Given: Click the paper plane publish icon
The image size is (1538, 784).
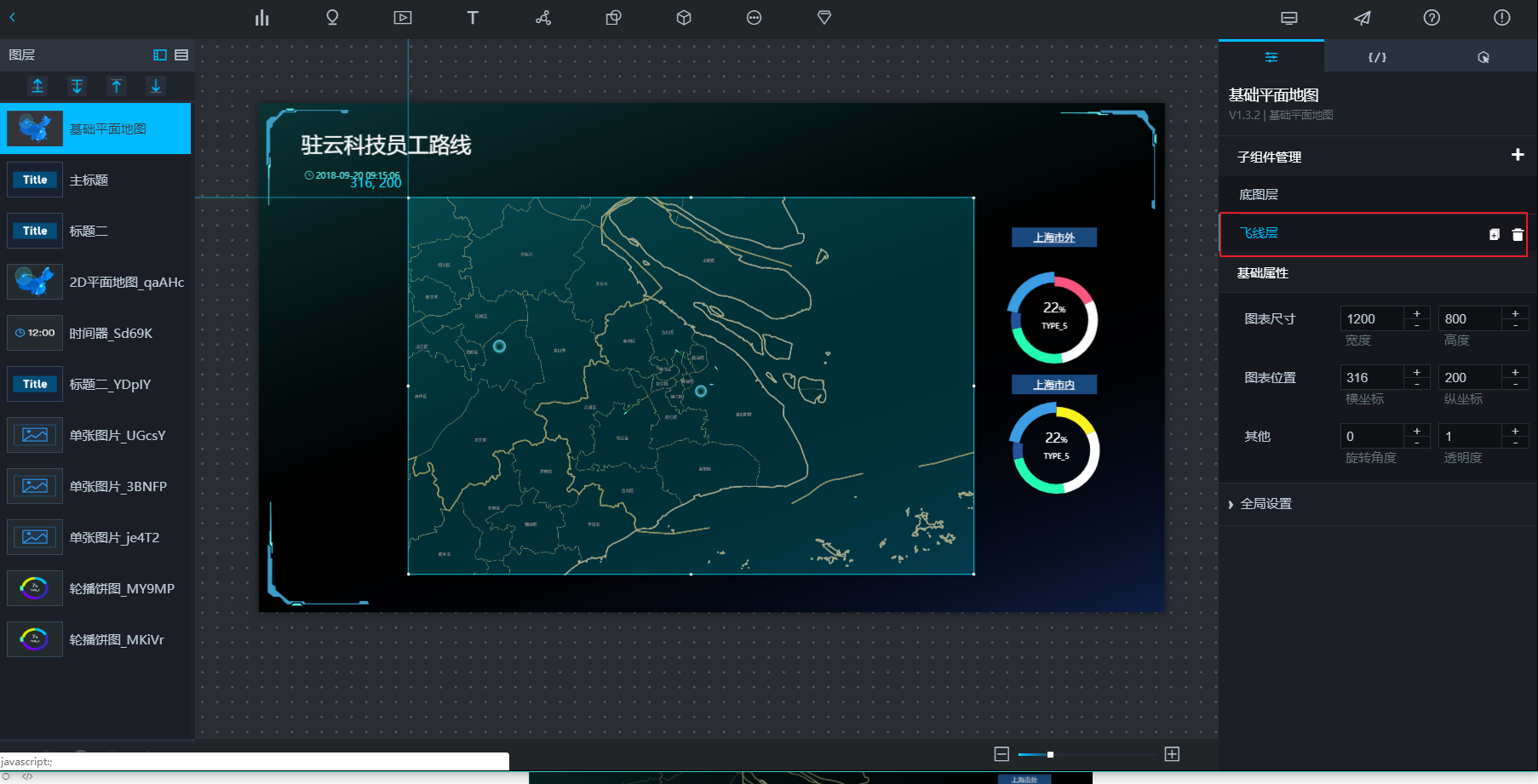Looking at the screenshot, I should pos(1362,18).
